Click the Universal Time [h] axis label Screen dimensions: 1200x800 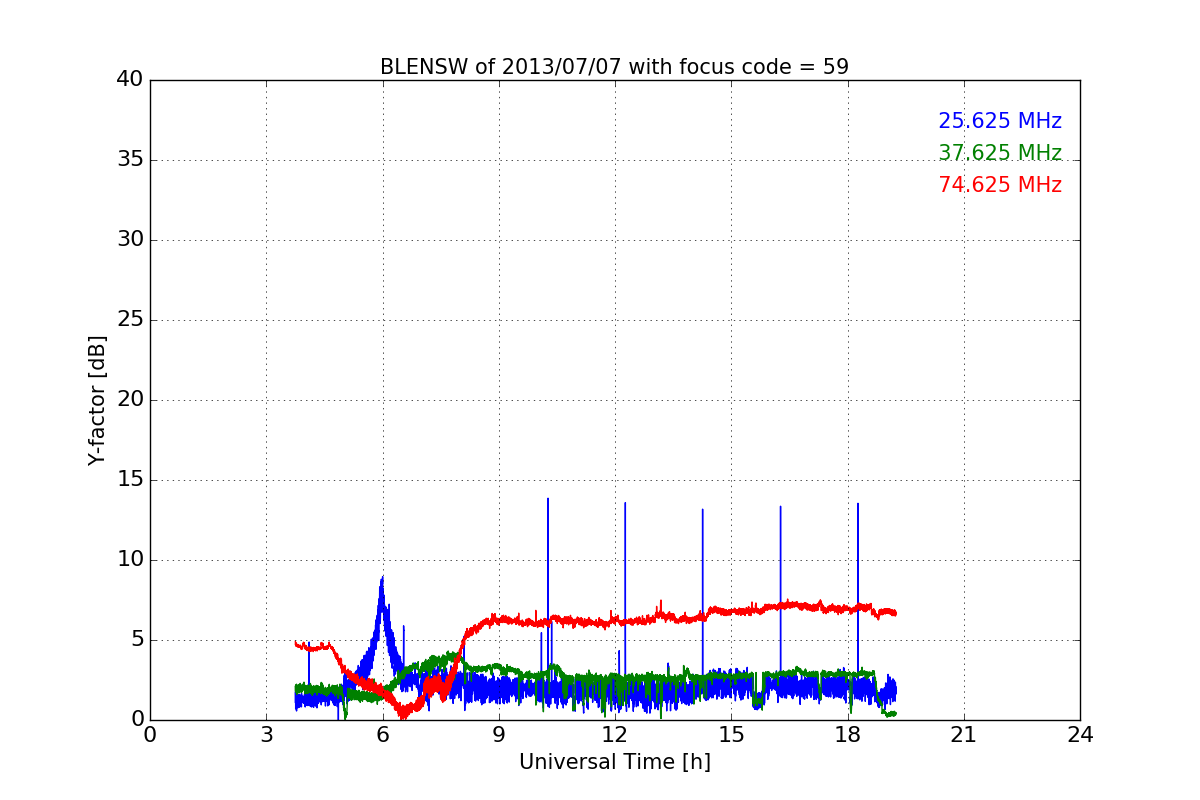[x=614, y=762]
